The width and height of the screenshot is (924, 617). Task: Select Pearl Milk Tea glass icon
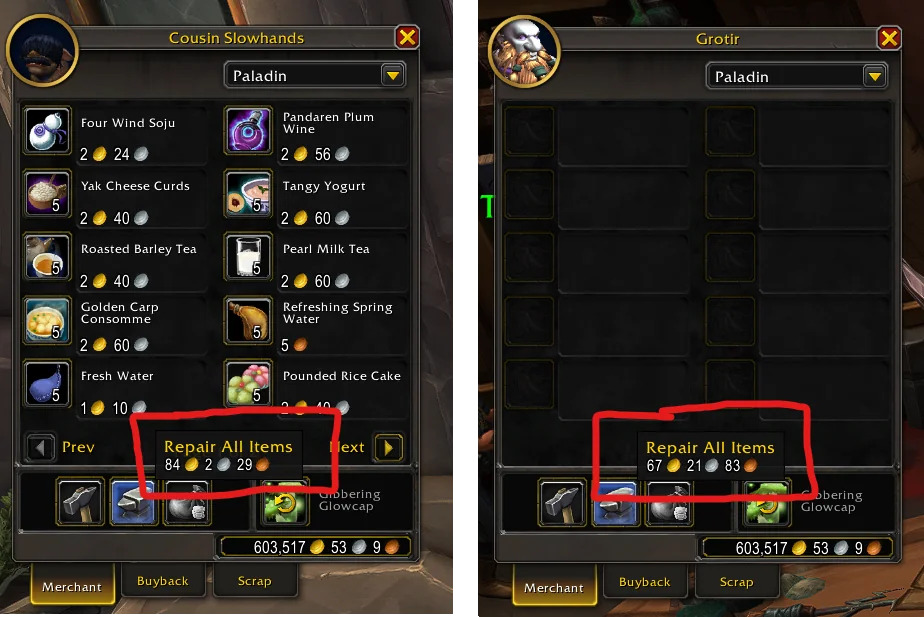point(249,256)
